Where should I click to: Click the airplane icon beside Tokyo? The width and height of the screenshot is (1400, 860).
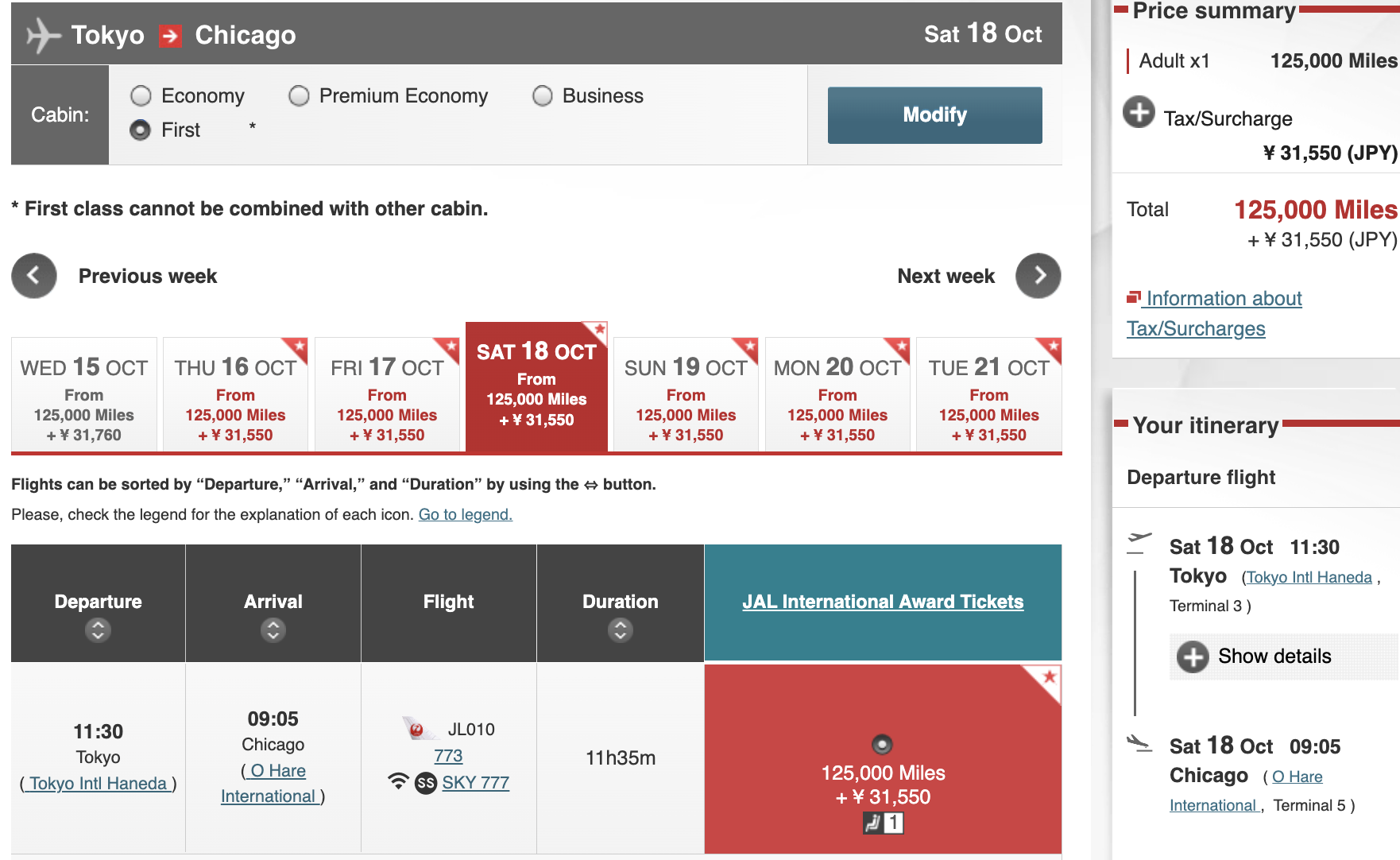tap(43, 35)
